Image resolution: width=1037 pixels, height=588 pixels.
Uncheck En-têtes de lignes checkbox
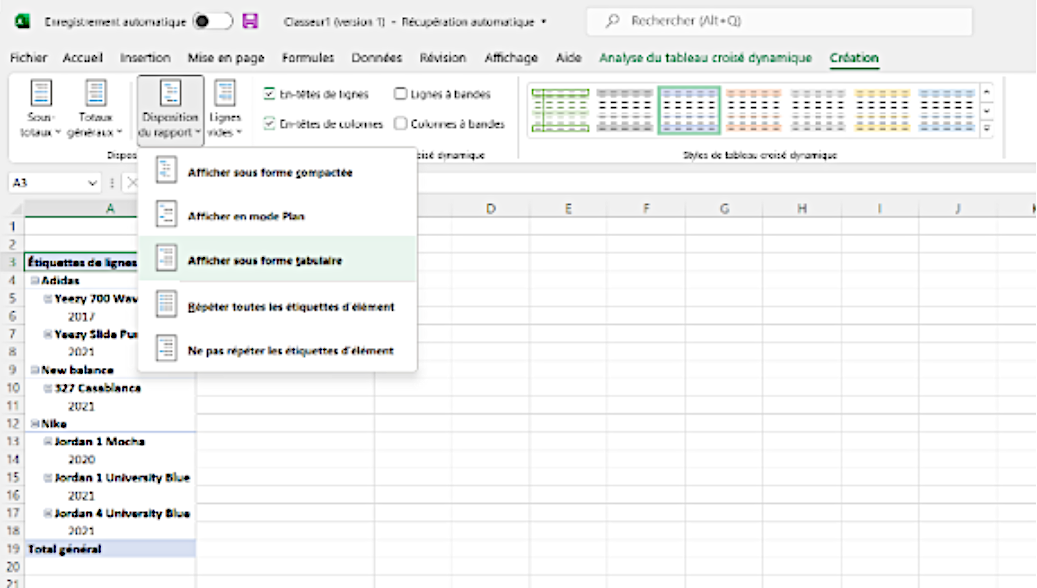tap(270, 94)
